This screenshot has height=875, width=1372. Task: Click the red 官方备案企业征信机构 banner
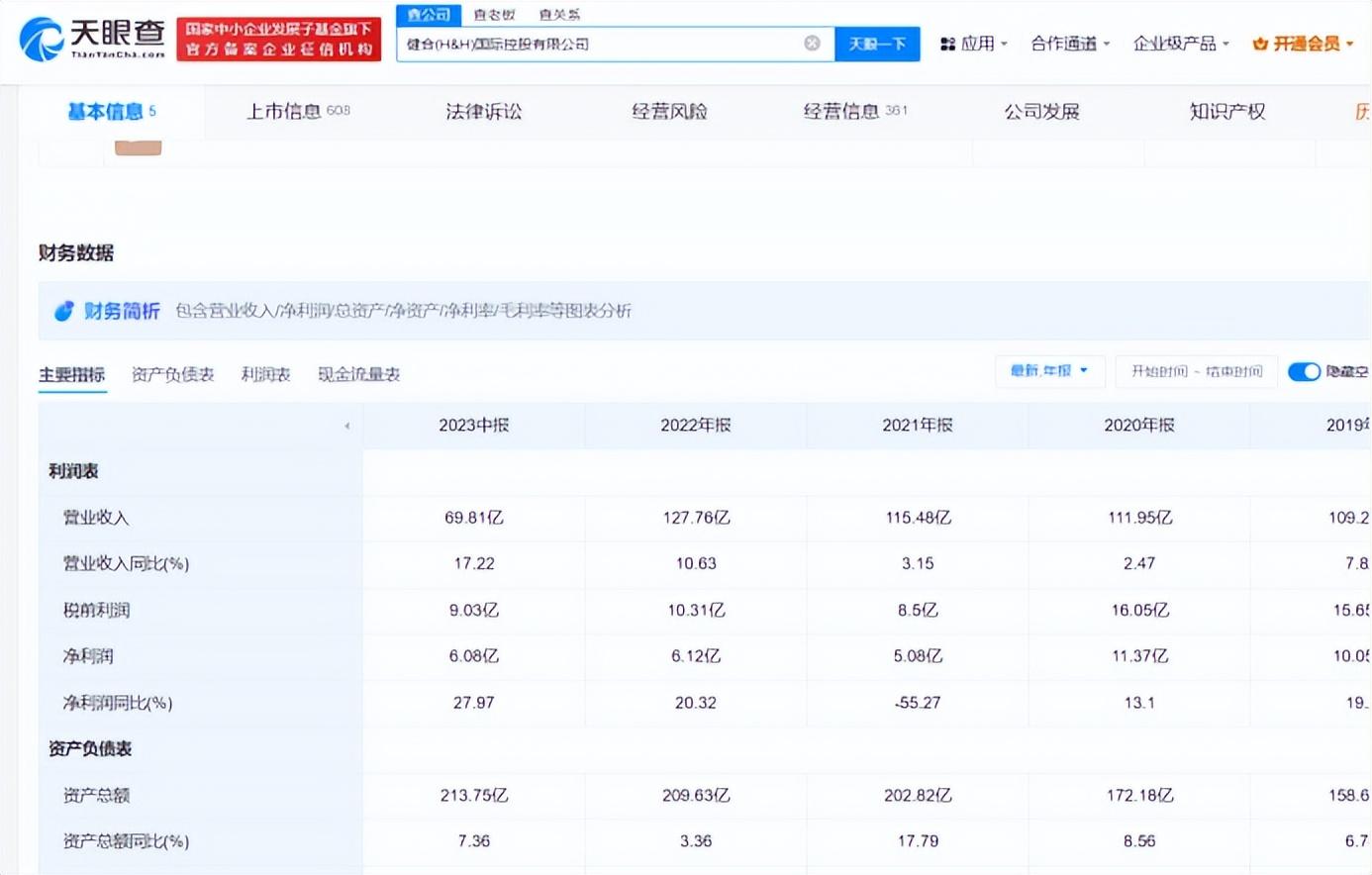[278, 40]
